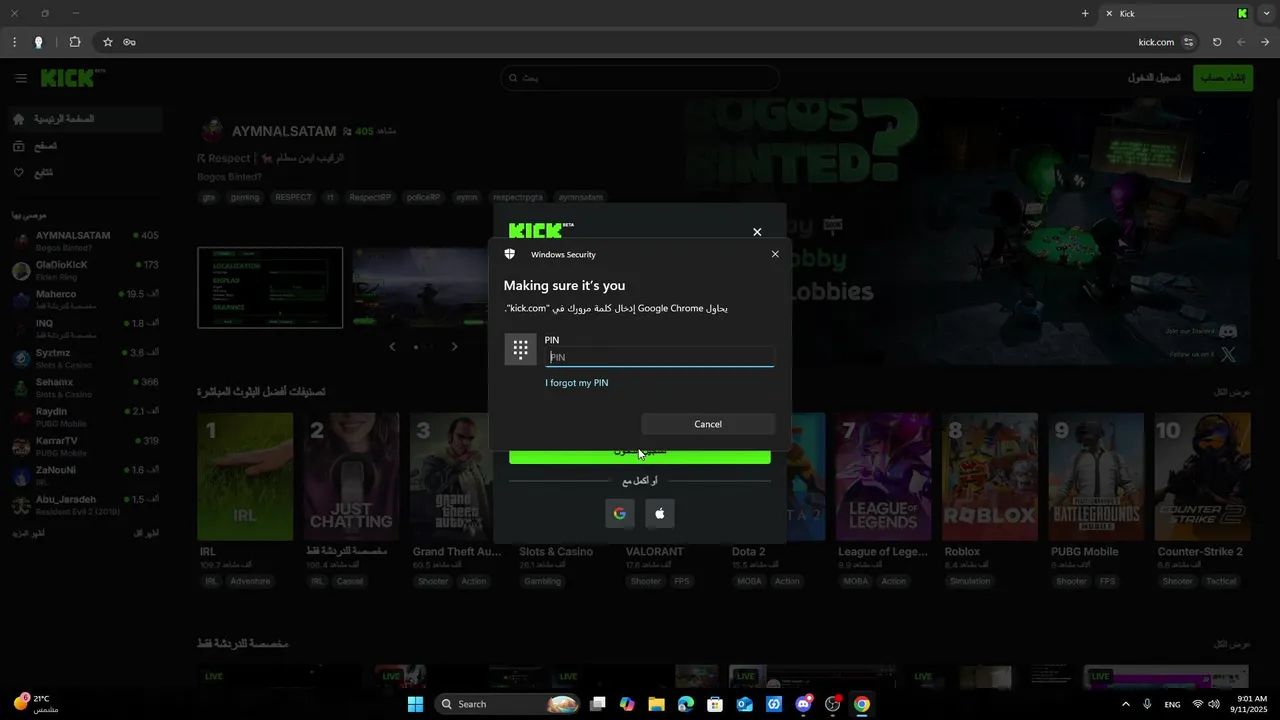Select the home page item in the Kick sidebar
1280x720 pixels.
[84, 119]
